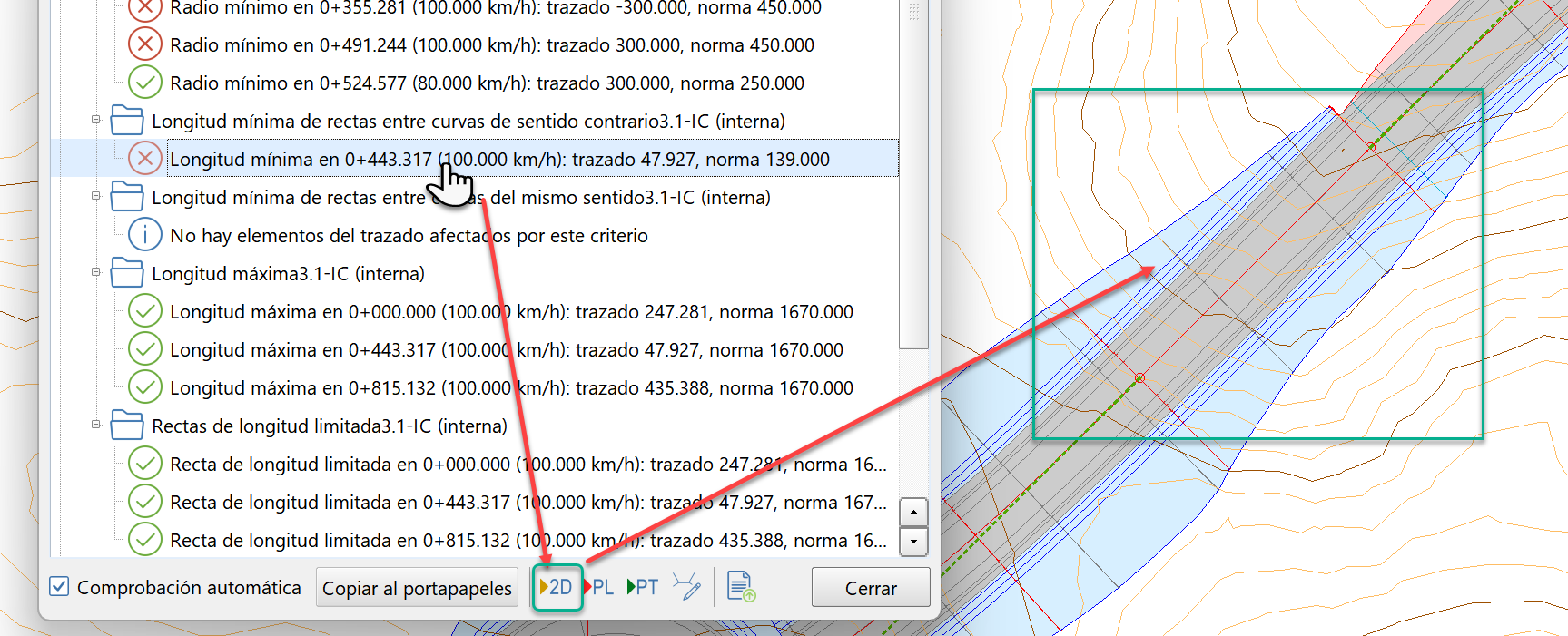Viewport: 1568px width, 636px height.
Task: Click green check icon of Longitud máxima 0+000.000
Action: pyautogui.click(x=144, y=310)
